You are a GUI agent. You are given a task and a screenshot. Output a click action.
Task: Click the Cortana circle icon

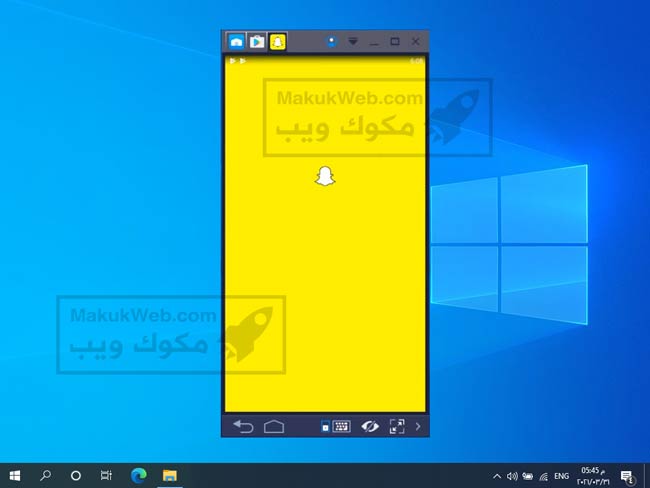[x=75, y=476]
